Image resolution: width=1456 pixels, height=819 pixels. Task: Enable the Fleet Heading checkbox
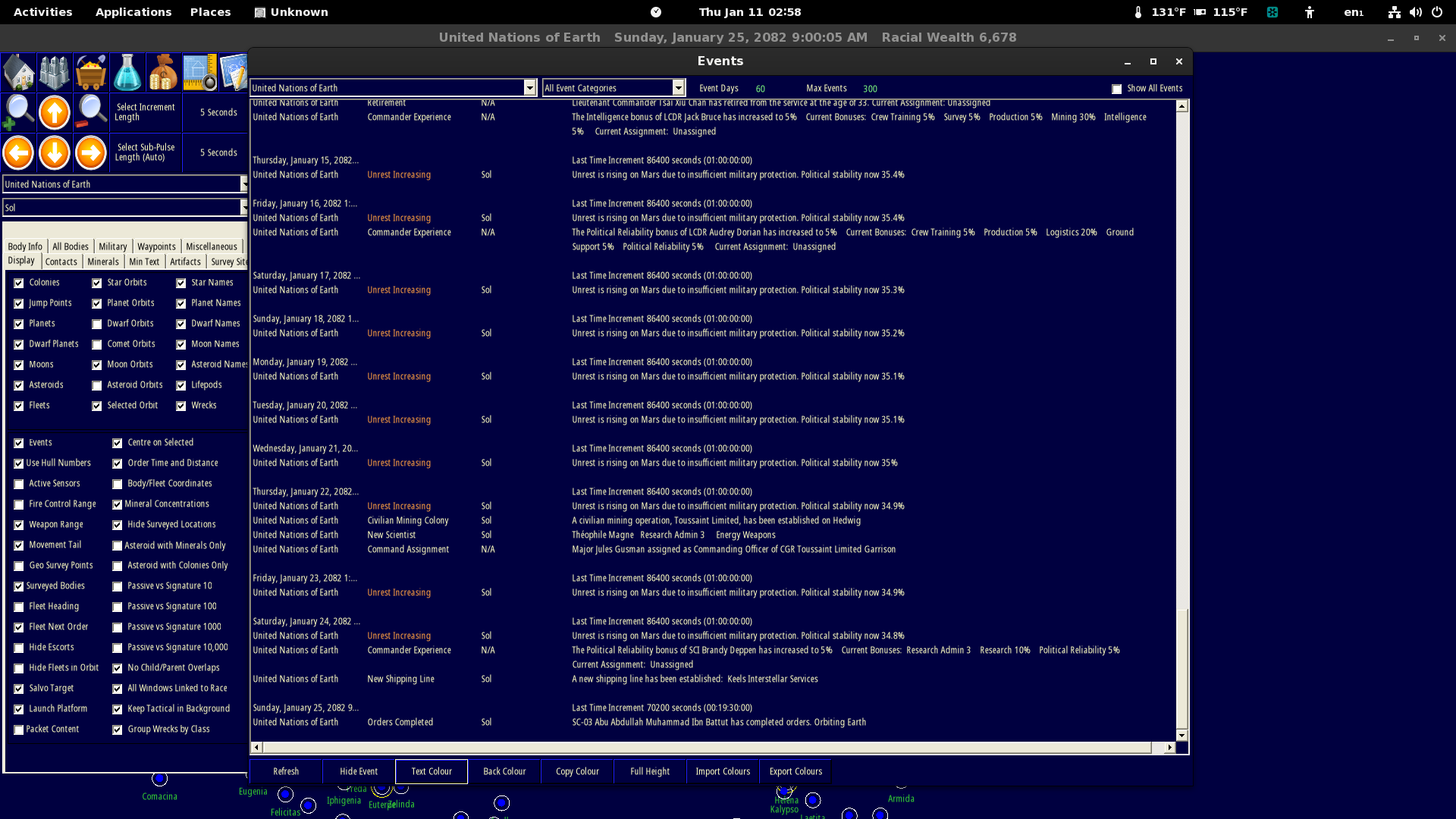(x=19, y=607)
